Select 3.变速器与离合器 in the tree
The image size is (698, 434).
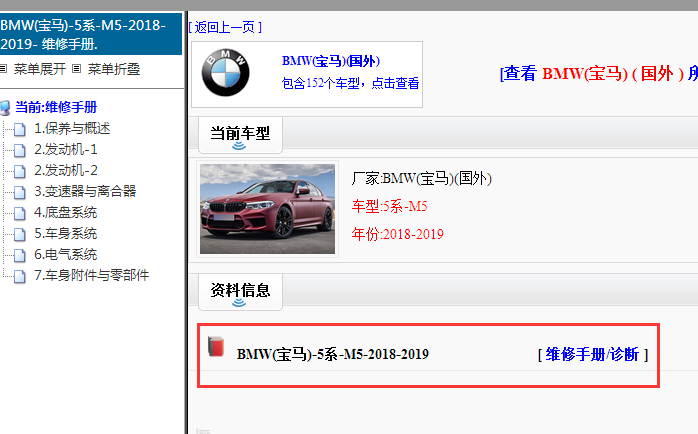coord(85,191)
